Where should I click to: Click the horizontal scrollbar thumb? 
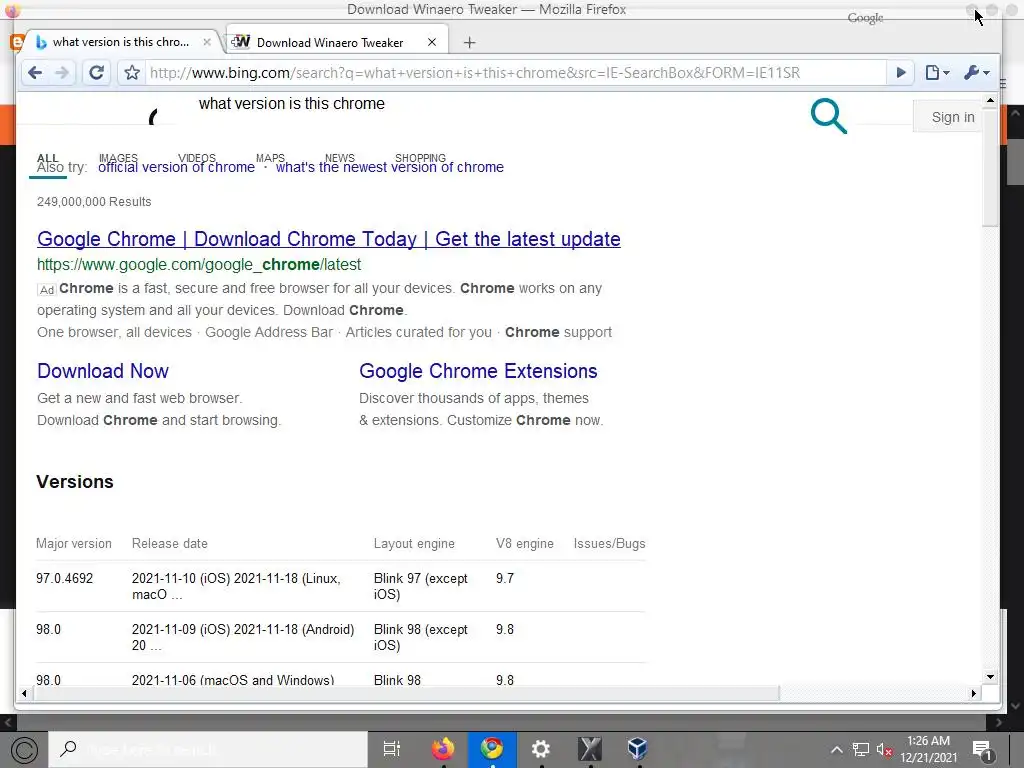pos(406,694)
